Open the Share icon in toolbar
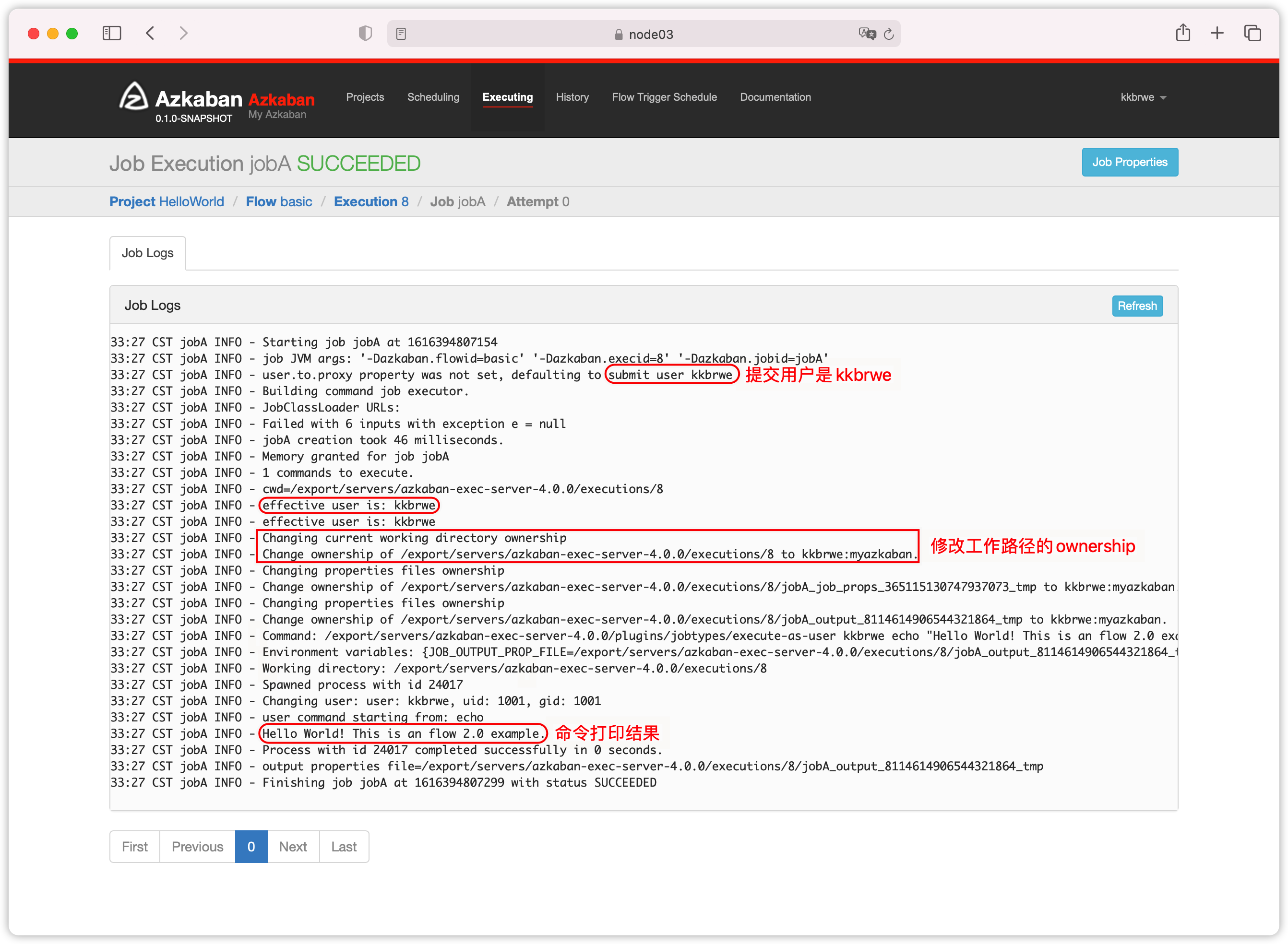1288x944 pixels. click(1183, 33)
